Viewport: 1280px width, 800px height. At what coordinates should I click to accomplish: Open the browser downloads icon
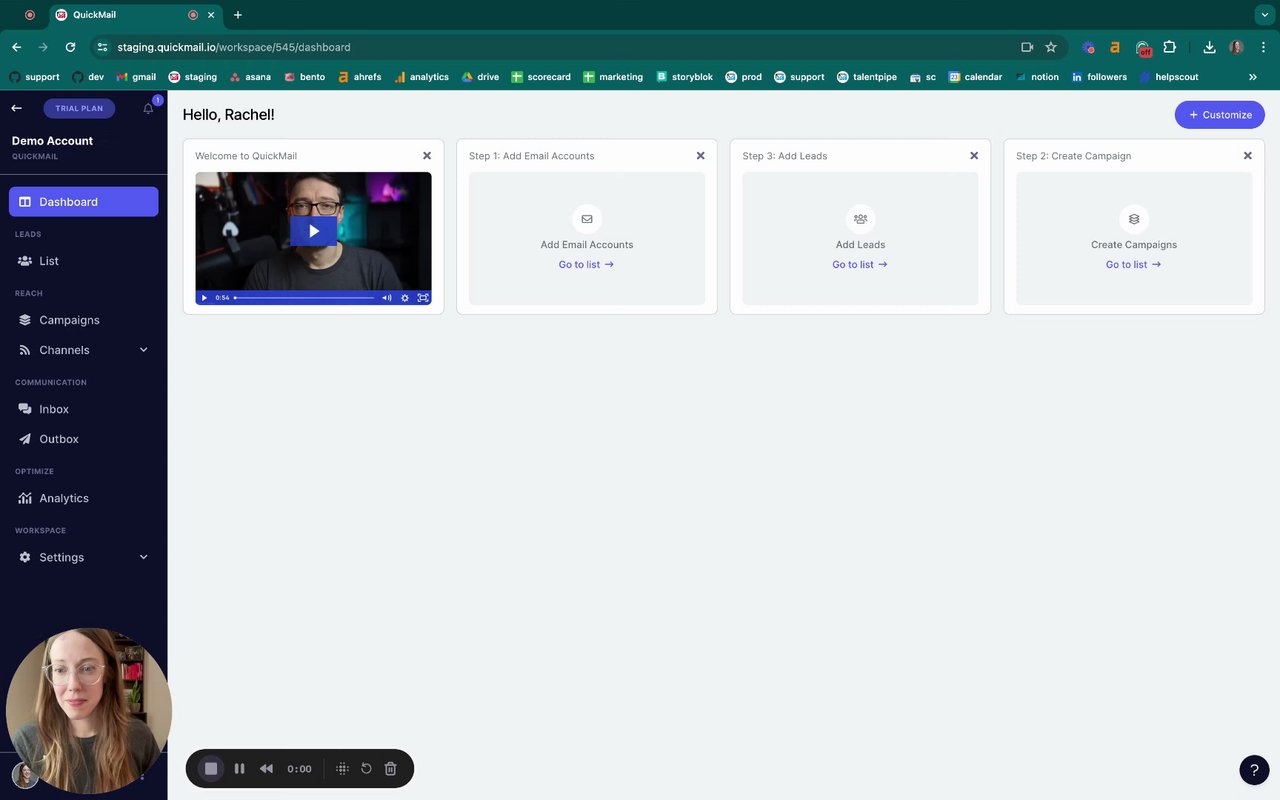point(1209,47)
